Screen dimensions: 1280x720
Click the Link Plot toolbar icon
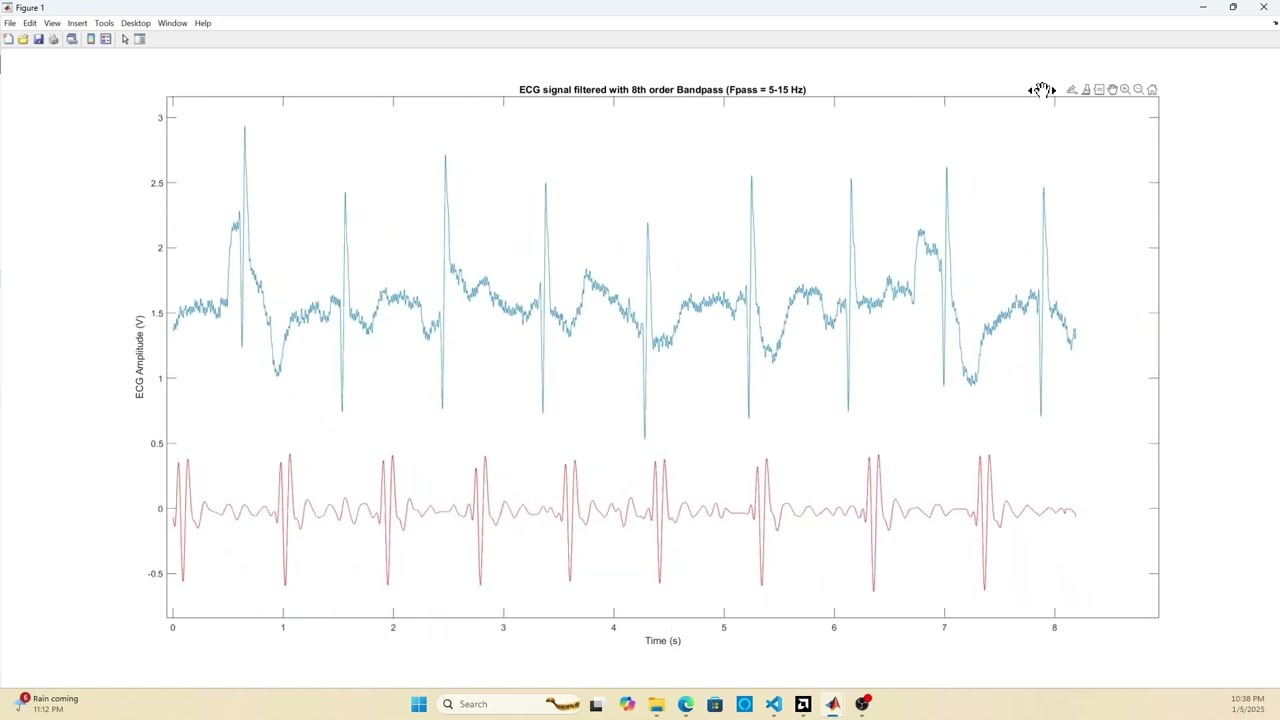pyautogui.click(x=72, y=39)
